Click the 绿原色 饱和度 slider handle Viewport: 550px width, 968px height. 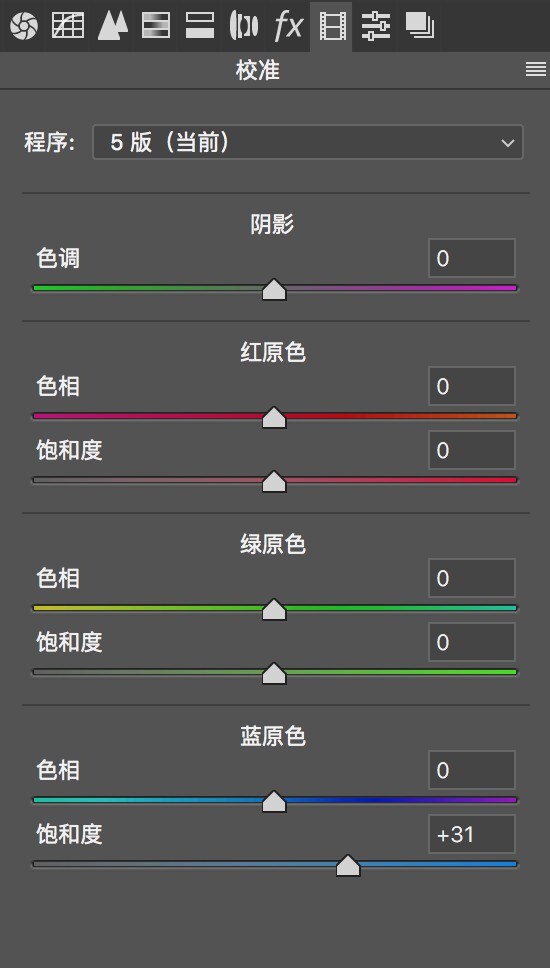pyautogui.click(x=274, y=674)
